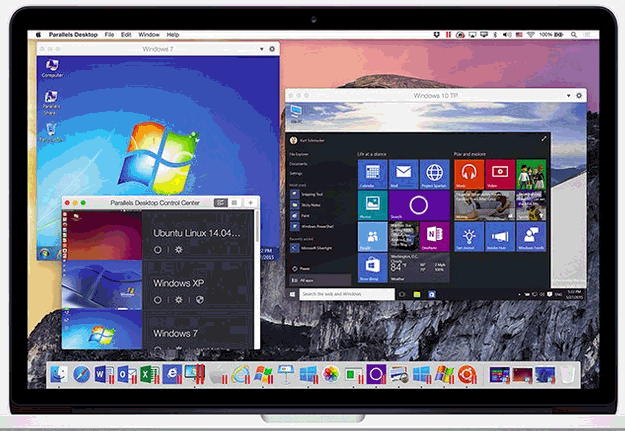Click the Calendar tile in Start menu
Image resolution: width=625 pixels, height=431 pixels.
pos(372,174)
